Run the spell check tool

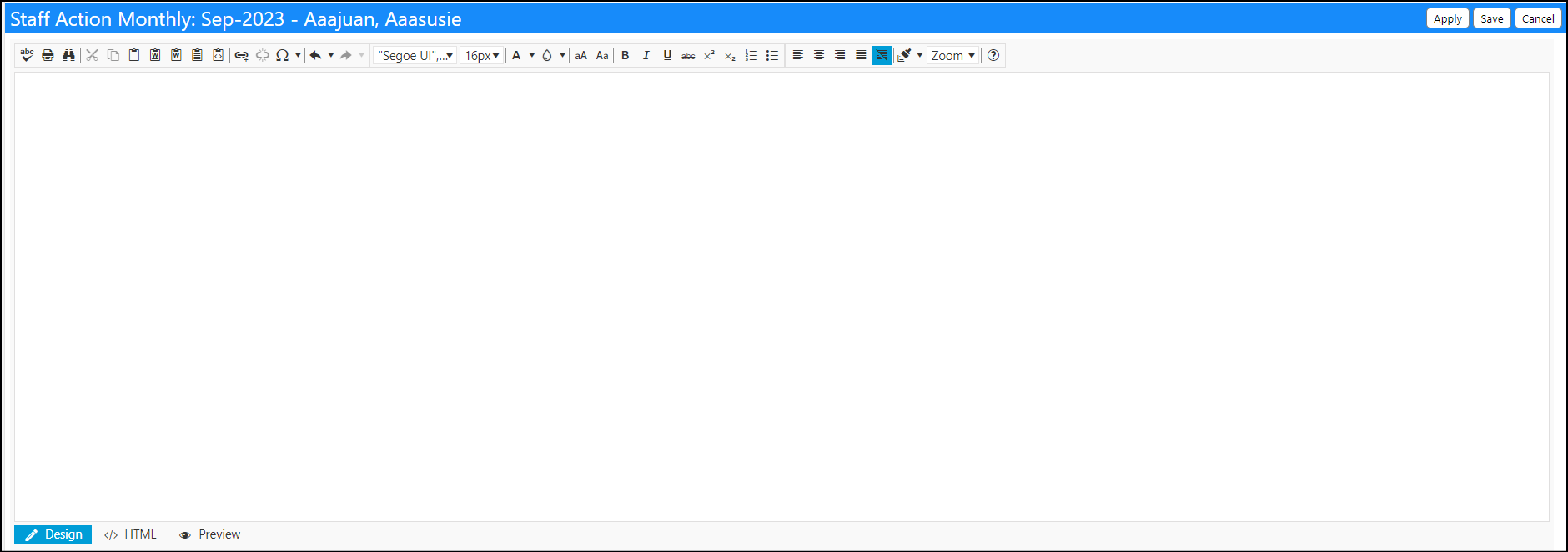pyautogui.click(x=27, y=55)
